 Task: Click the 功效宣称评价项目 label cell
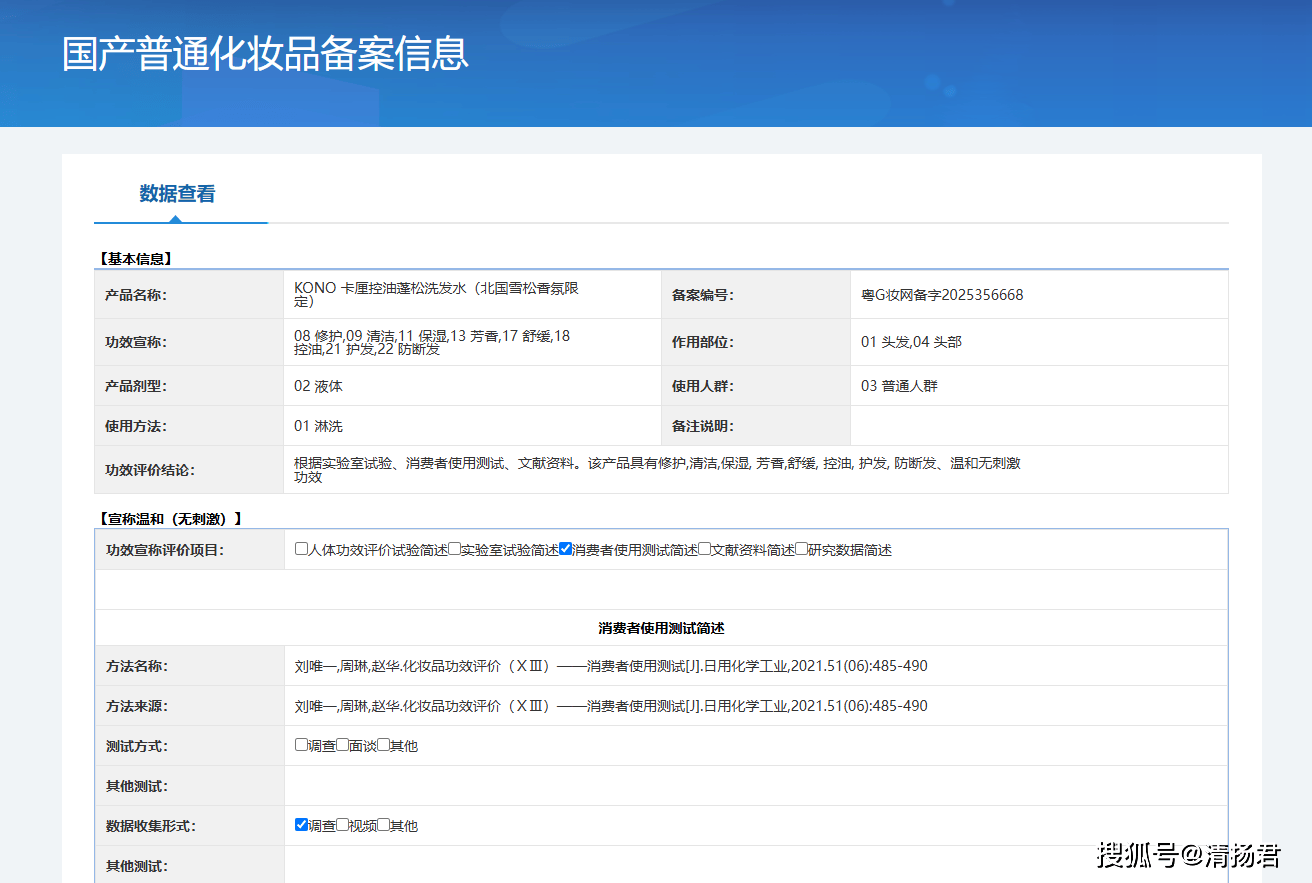(x=190, y=550)
